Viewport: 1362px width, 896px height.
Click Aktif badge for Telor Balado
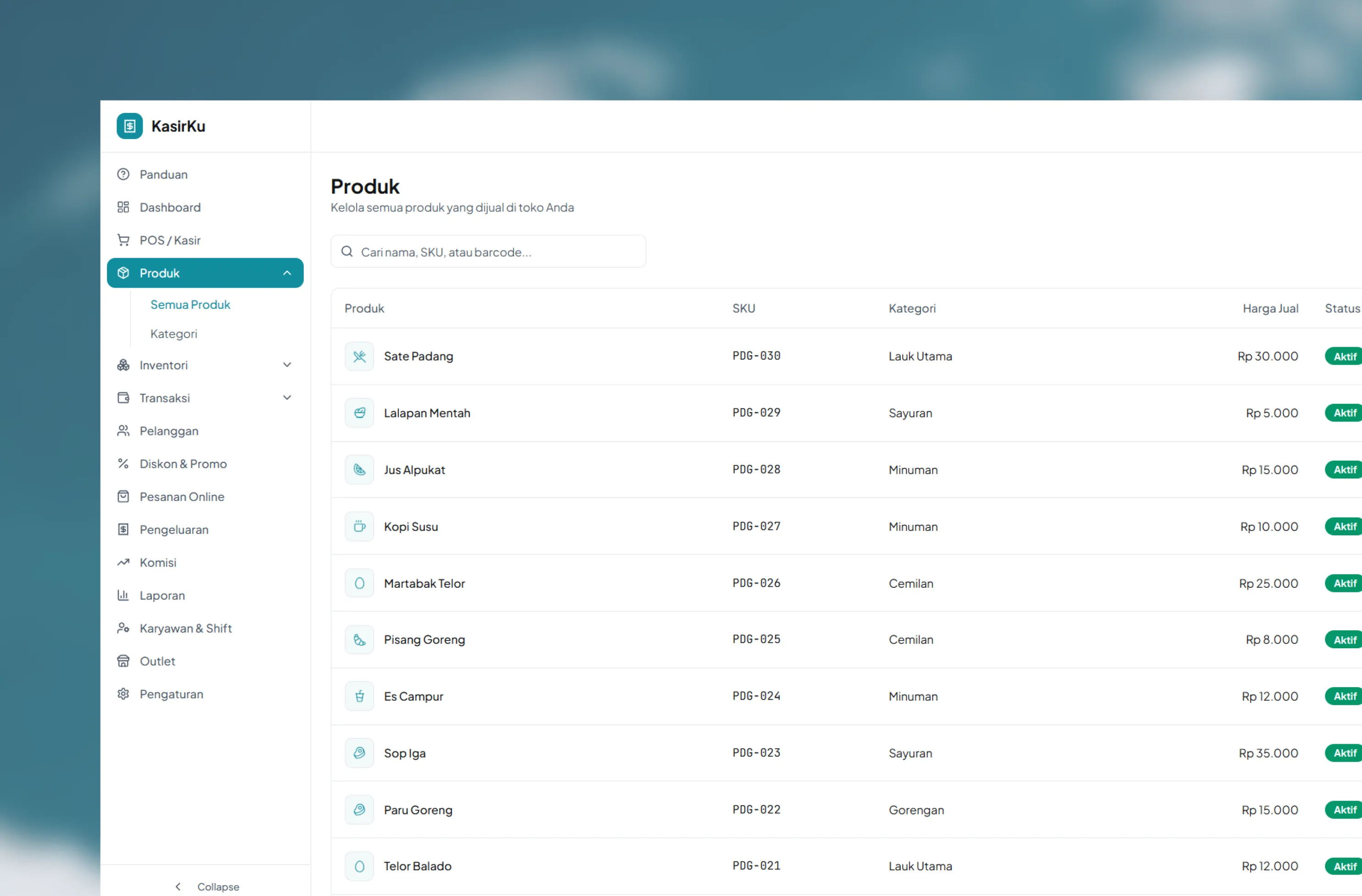click(x=1344, y=866)
